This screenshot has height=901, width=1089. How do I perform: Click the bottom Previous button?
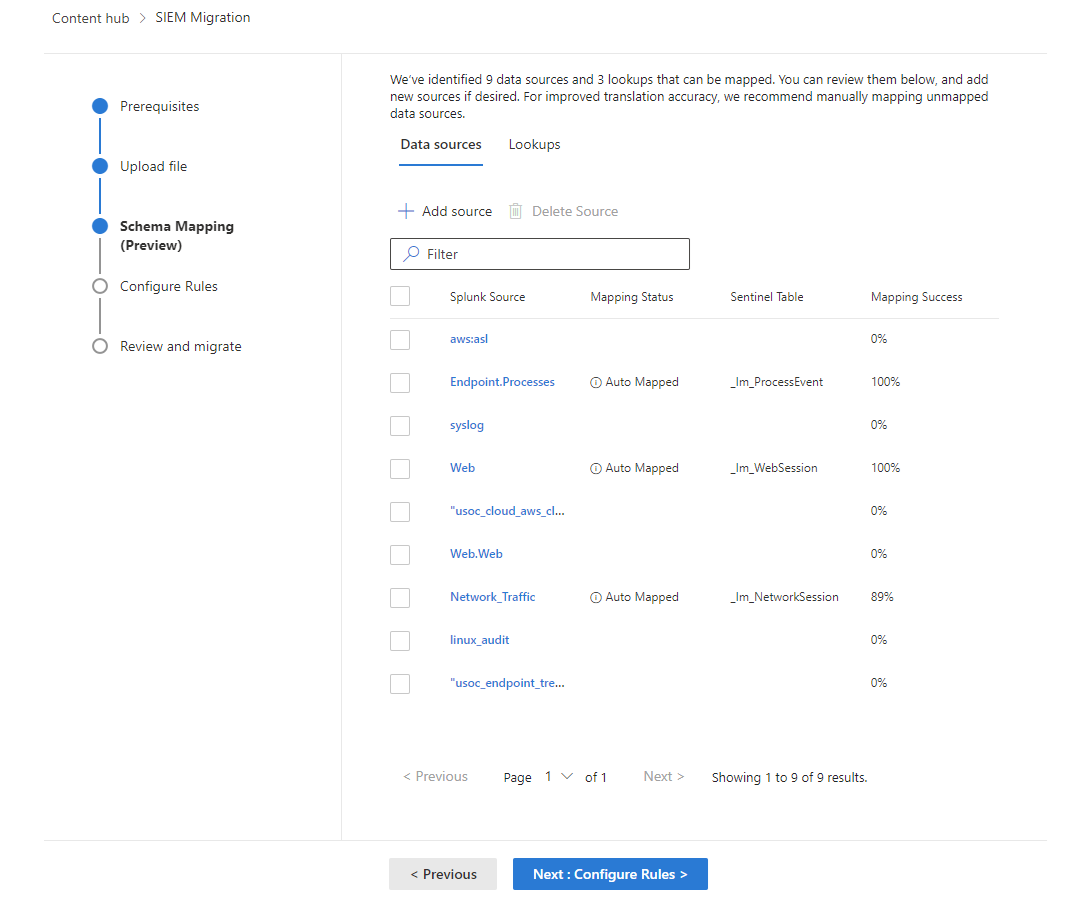443,874
